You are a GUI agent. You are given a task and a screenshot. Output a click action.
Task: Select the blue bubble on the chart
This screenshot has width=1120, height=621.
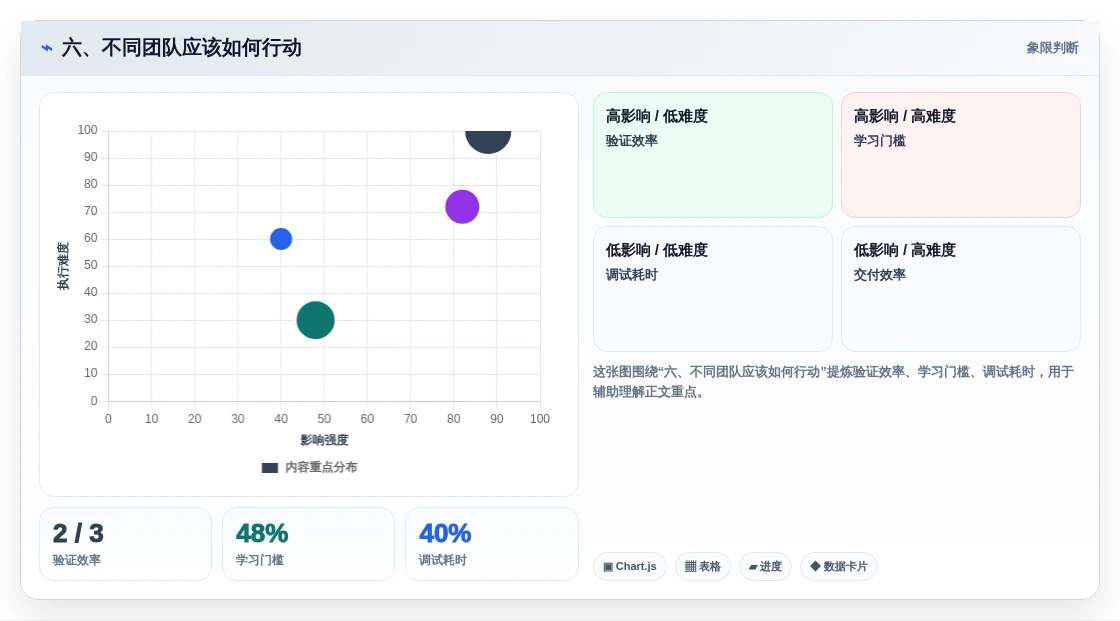281,239
